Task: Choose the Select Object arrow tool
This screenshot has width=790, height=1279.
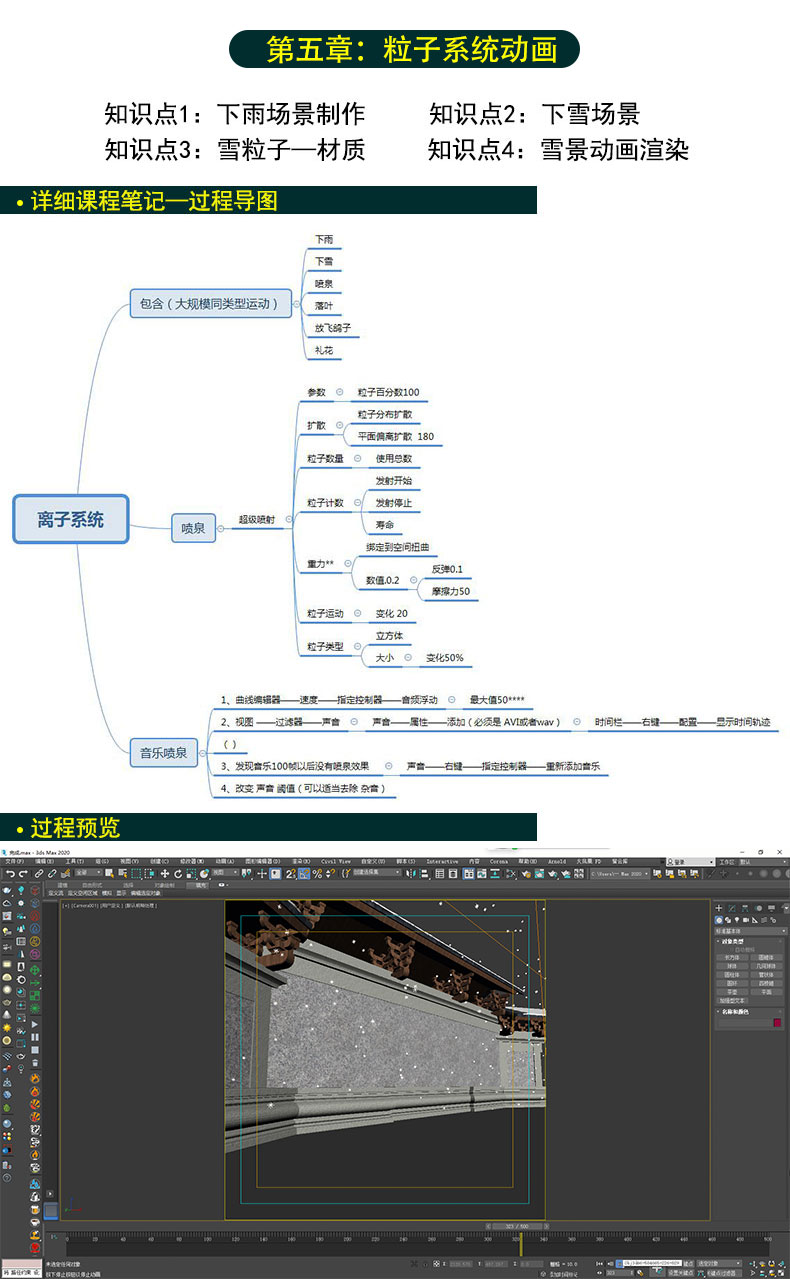Action: [x=109, y=873]
